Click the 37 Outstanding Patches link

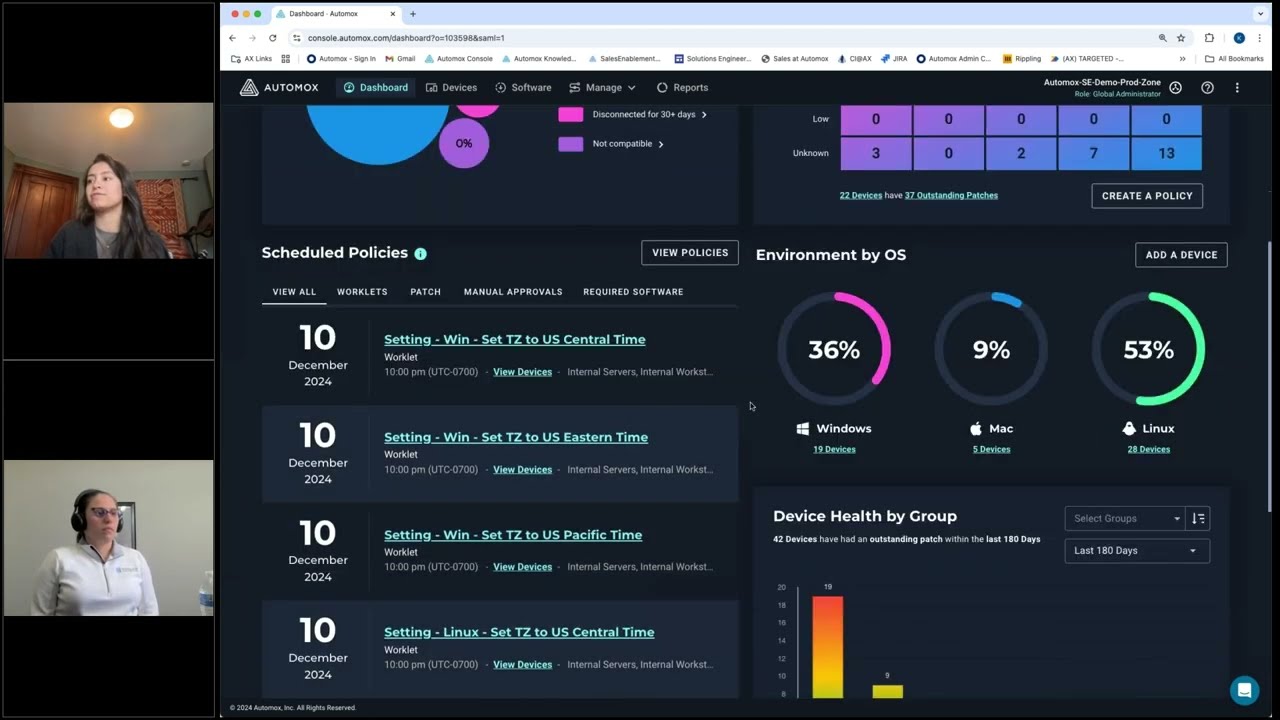coord(951,196)
